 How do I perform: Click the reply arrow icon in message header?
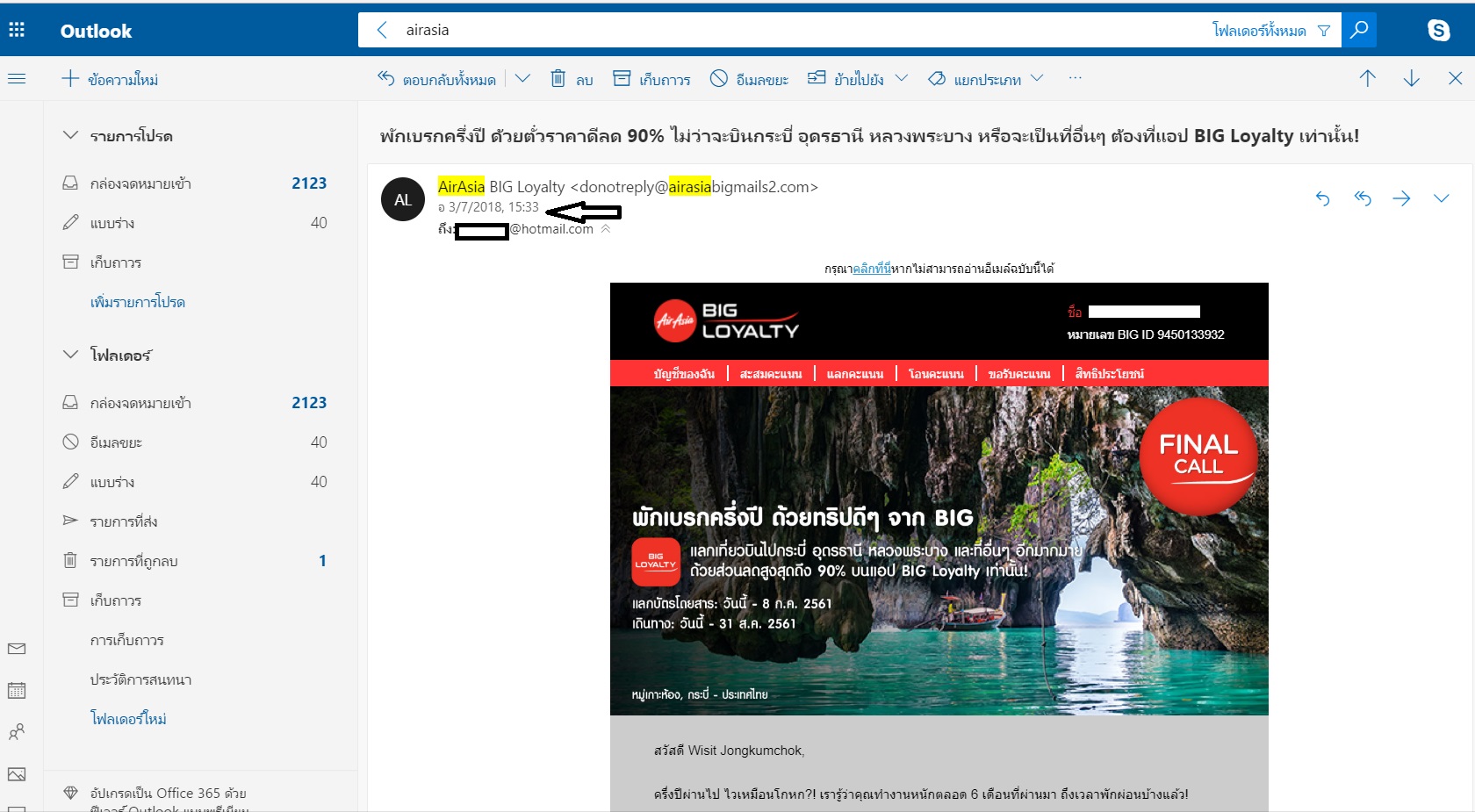click(1323, 198)
